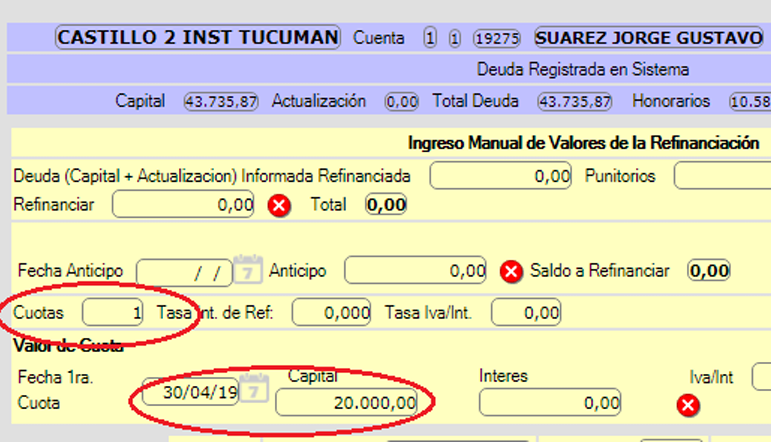
Task: Click the SUAREZ JORGE GUSTAVO name box
Action: coord(649,38)
